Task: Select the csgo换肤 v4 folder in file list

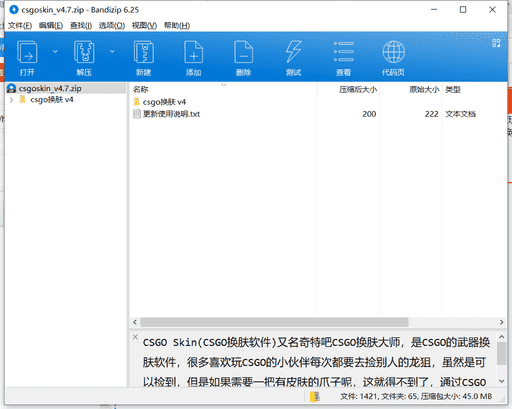Action: click(x=159, y=102)
